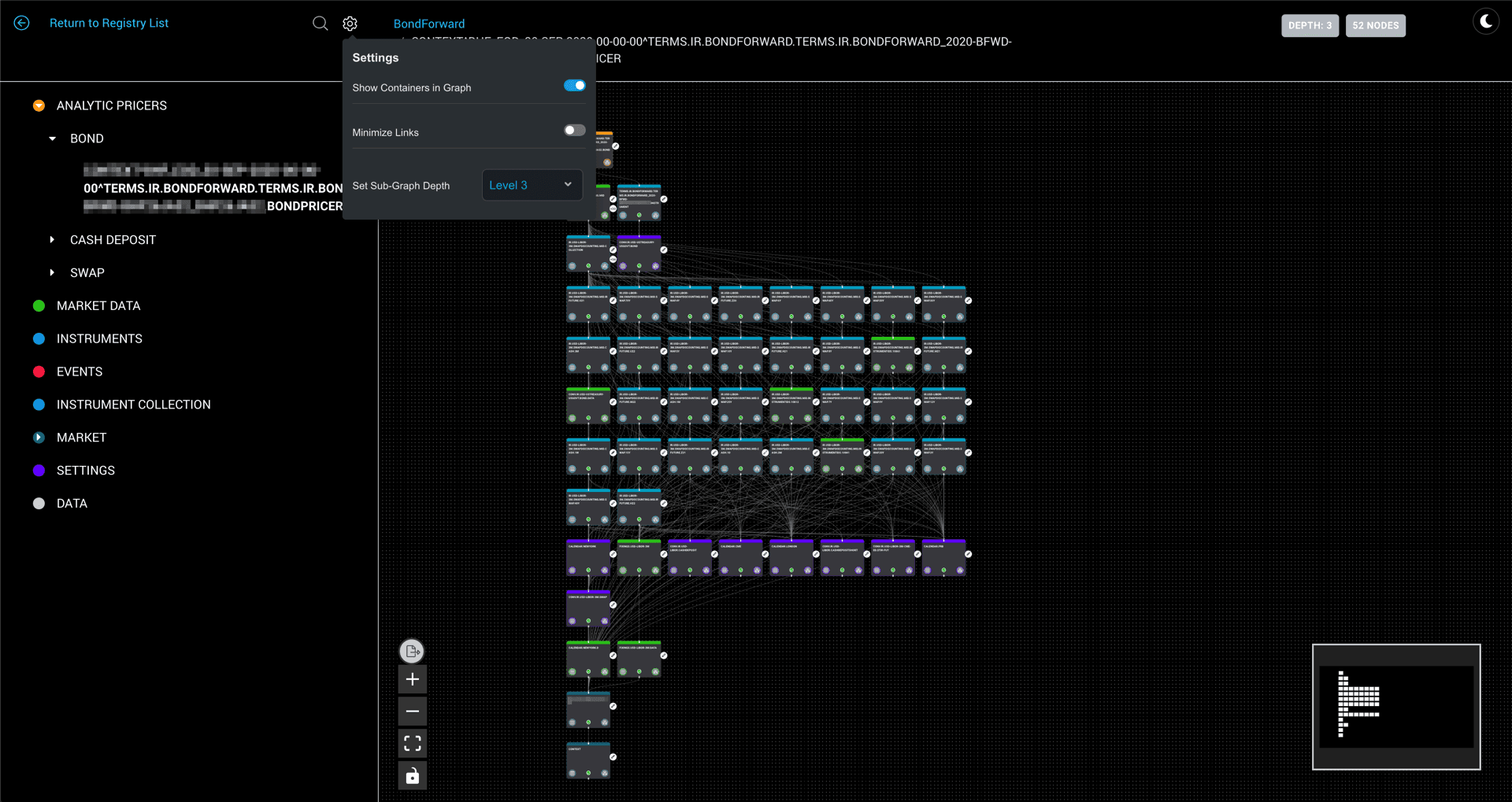This screenshot has height=802, width=1512.
Task: Click the zoom out icon on graph toolbar
Action: (x=412, y=711)
